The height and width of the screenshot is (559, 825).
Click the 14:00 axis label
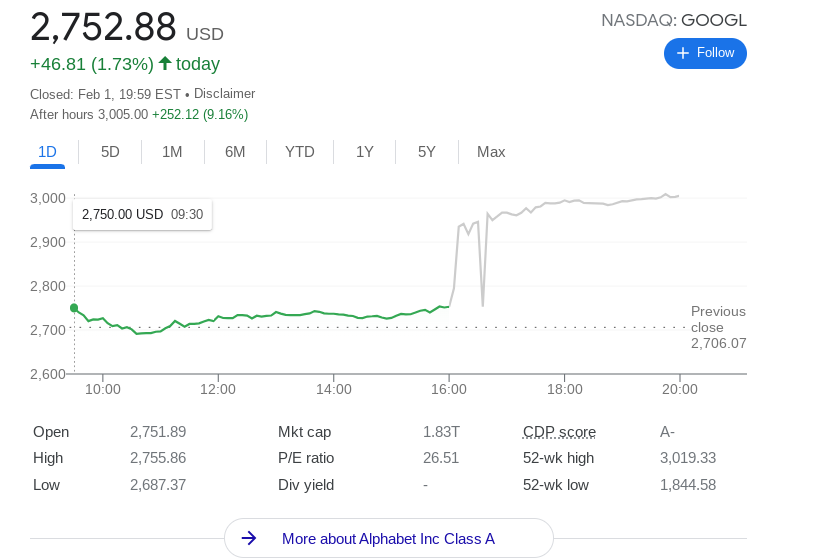(x=334, y=390)
